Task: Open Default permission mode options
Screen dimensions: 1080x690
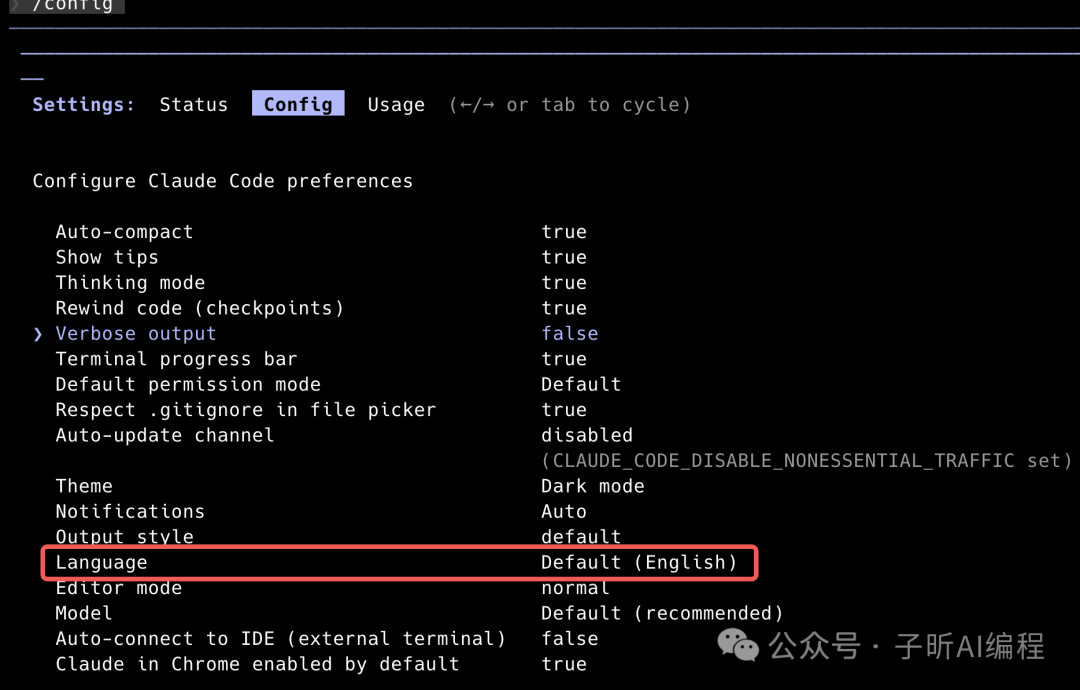Action: pyautogui.click(x=581, y=385)
